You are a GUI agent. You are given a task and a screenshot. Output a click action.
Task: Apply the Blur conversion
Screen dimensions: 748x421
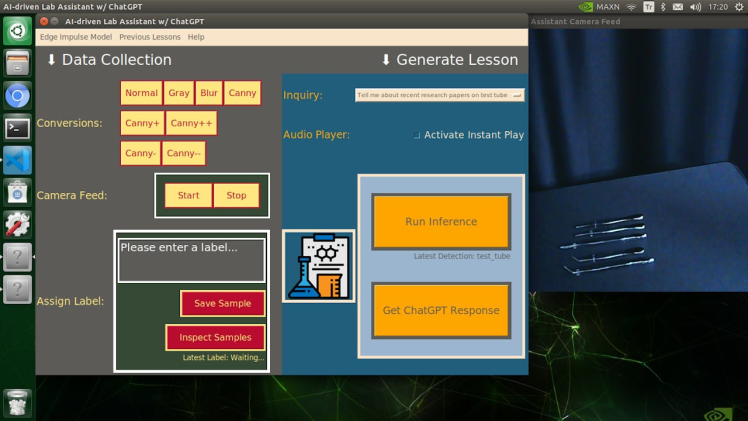(208, 93)
